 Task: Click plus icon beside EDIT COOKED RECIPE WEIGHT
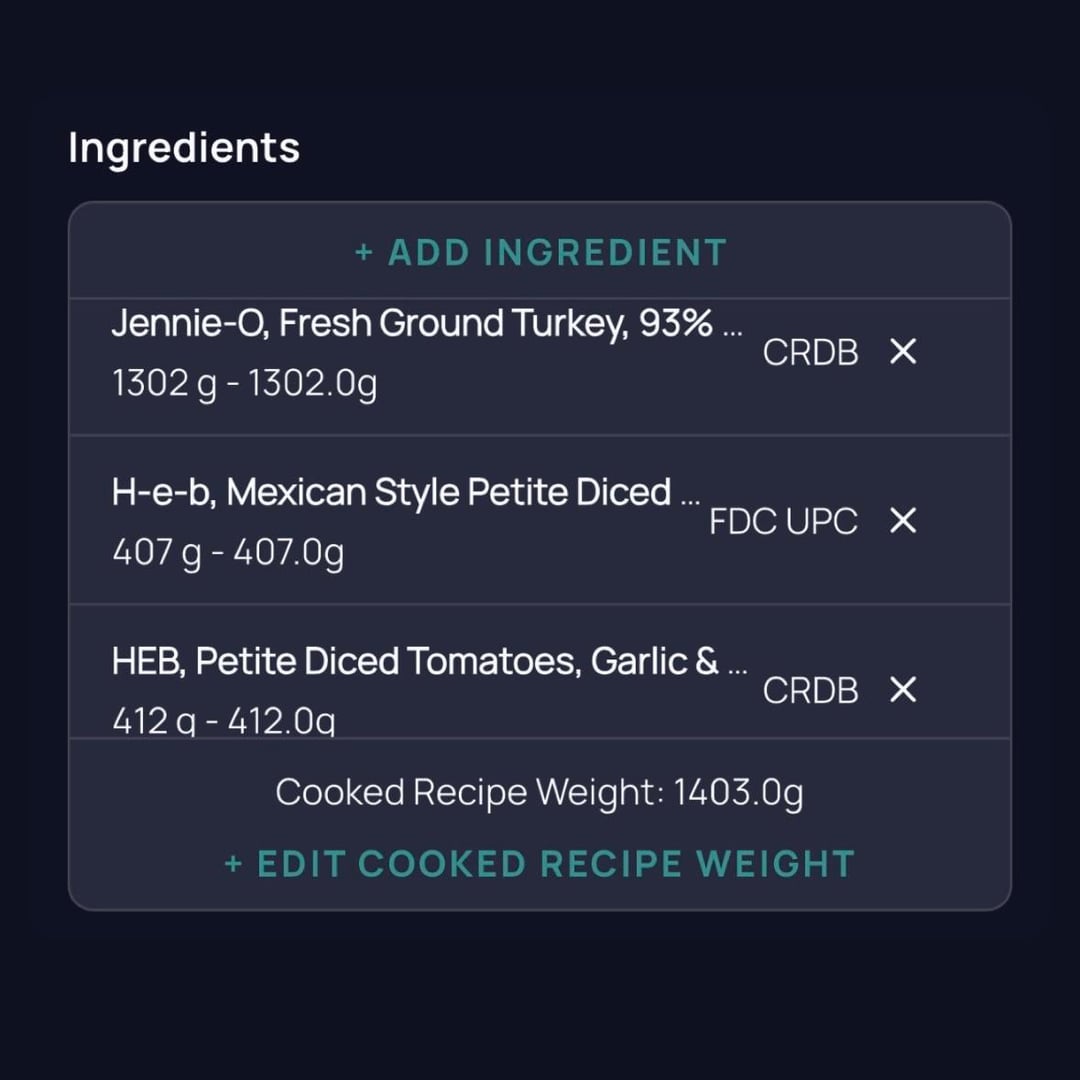coord(233,864)
